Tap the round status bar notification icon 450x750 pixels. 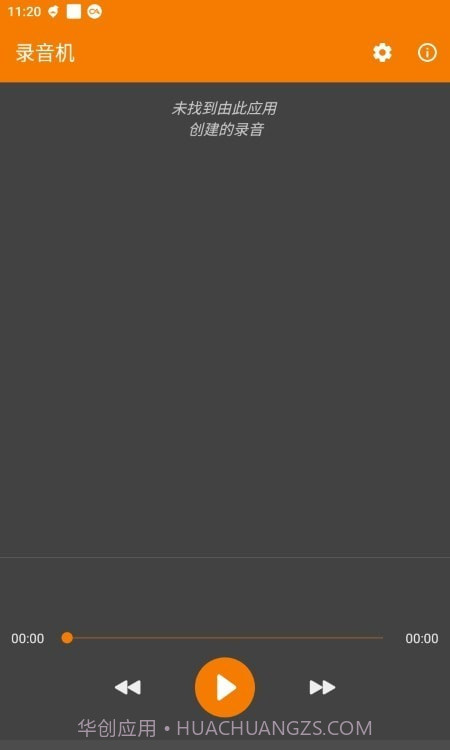95,12
